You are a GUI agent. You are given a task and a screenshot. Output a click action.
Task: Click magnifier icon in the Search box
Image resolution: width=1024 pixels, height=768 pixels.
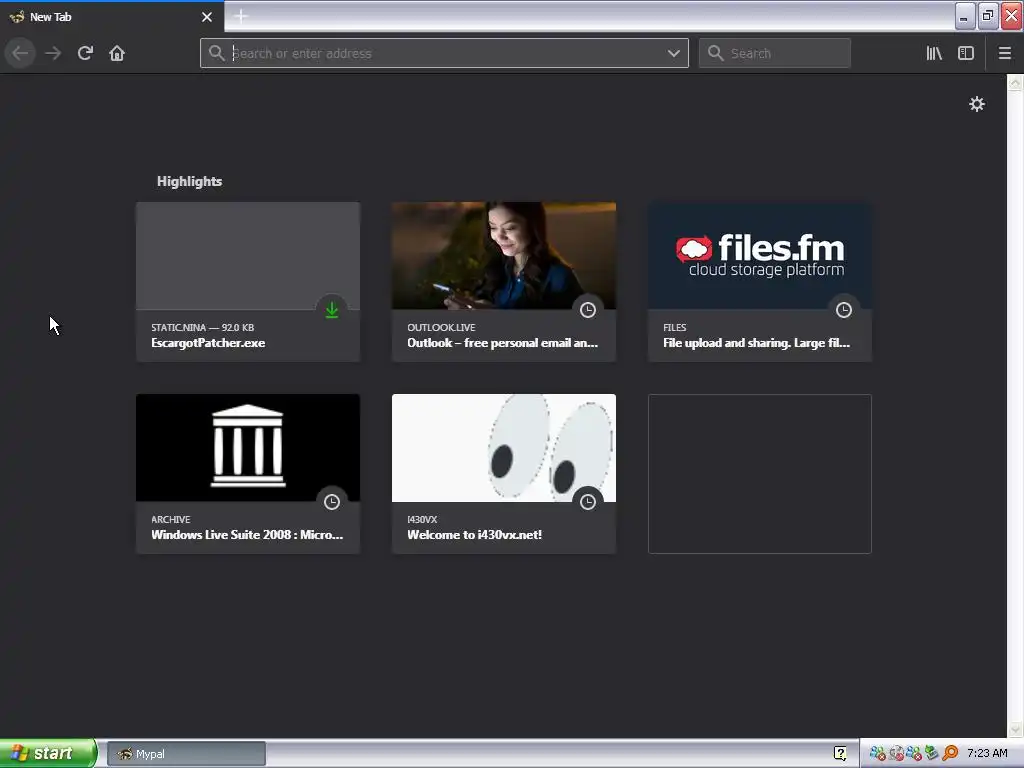715,53
